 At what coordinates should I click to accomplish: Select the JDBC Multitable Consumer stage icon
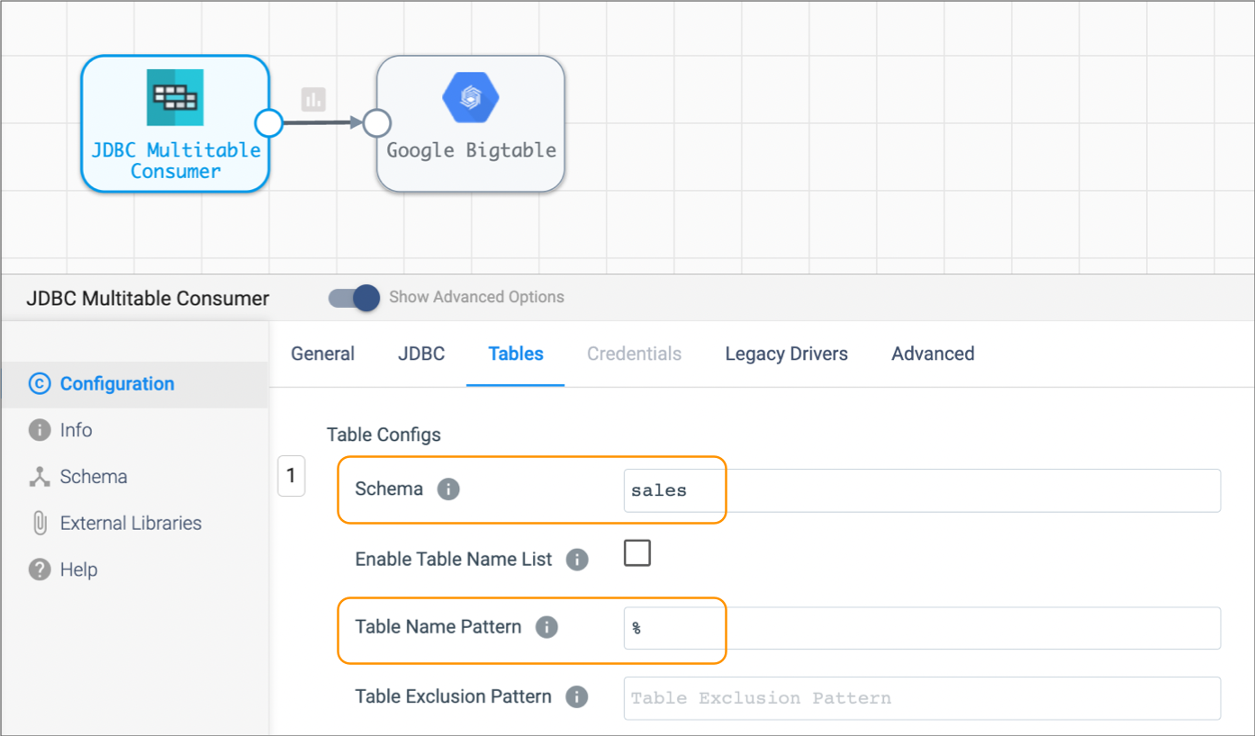[175, 97]
